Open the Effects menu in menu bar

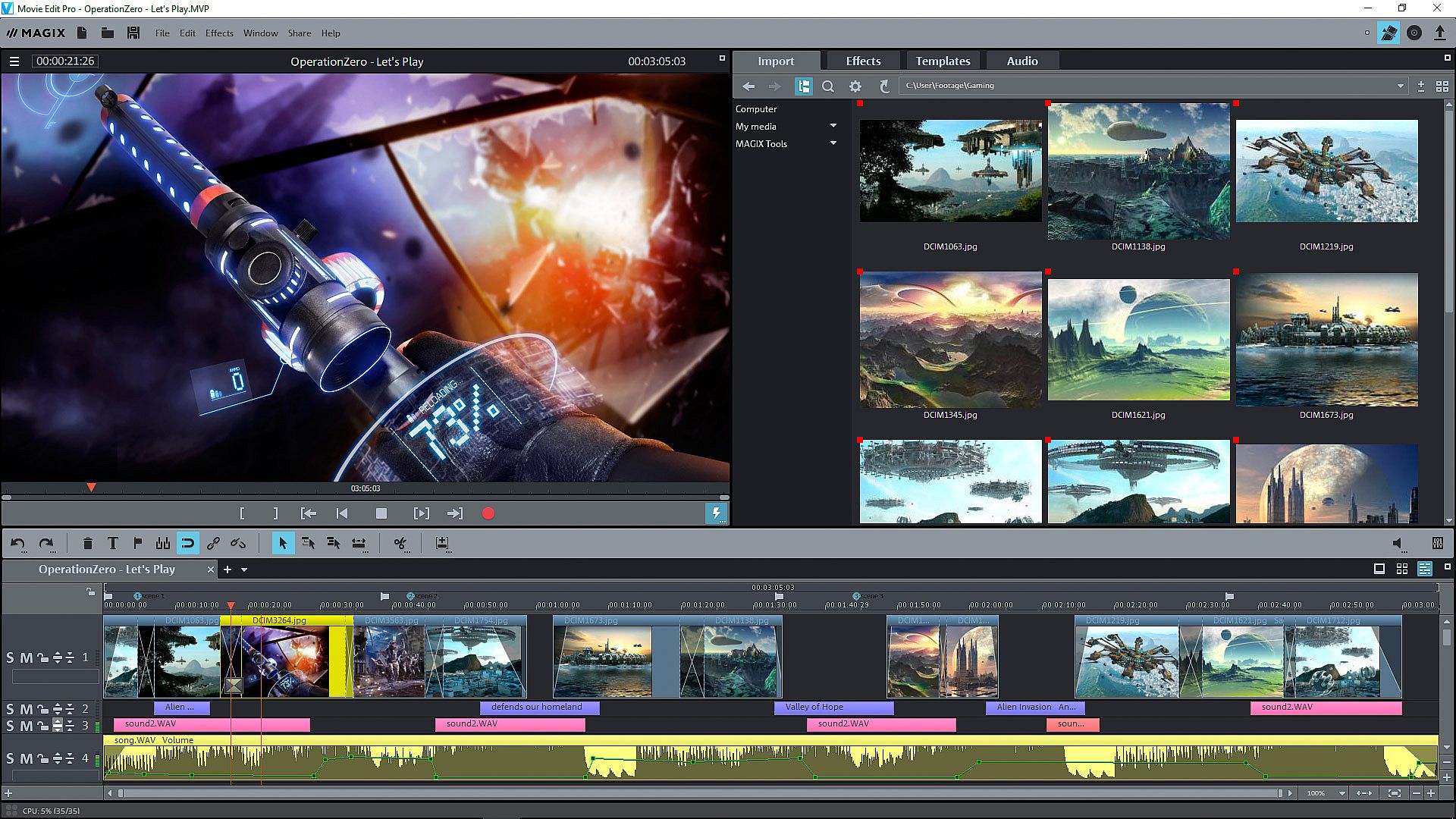click(x=219, y=33)
